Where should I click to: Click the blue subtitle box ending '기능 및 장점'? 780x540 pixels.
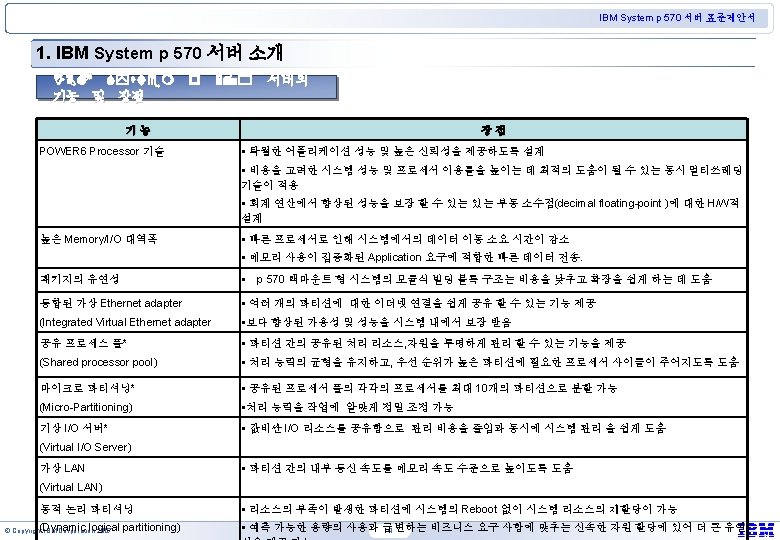point(187,88)
